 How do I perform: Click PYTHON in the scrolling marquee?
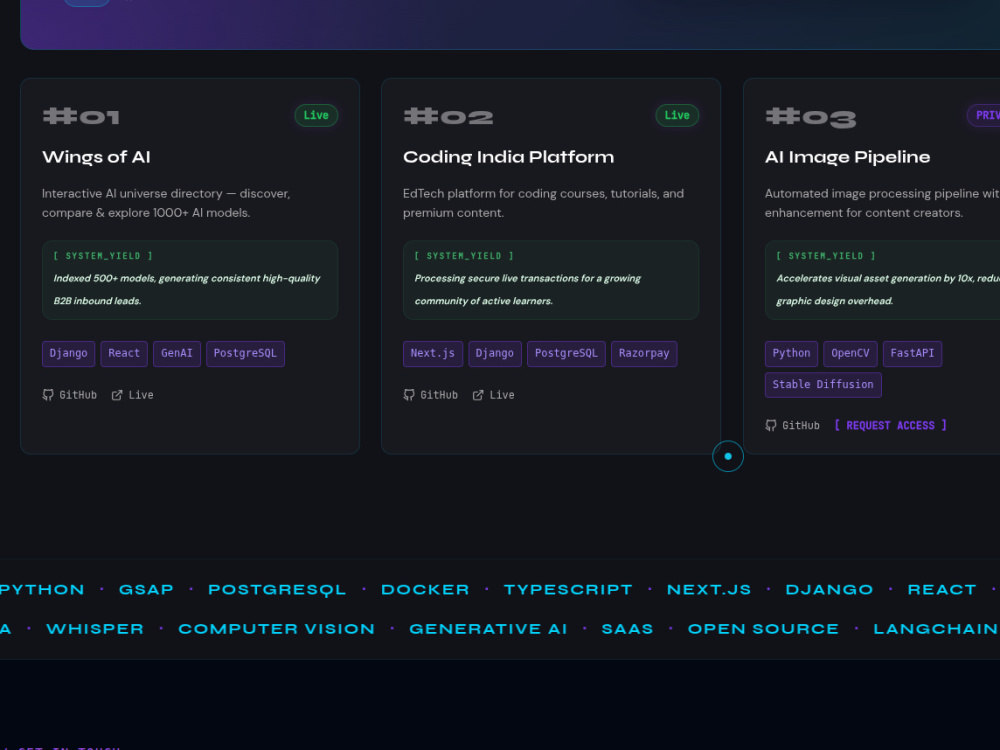(42, 590)
